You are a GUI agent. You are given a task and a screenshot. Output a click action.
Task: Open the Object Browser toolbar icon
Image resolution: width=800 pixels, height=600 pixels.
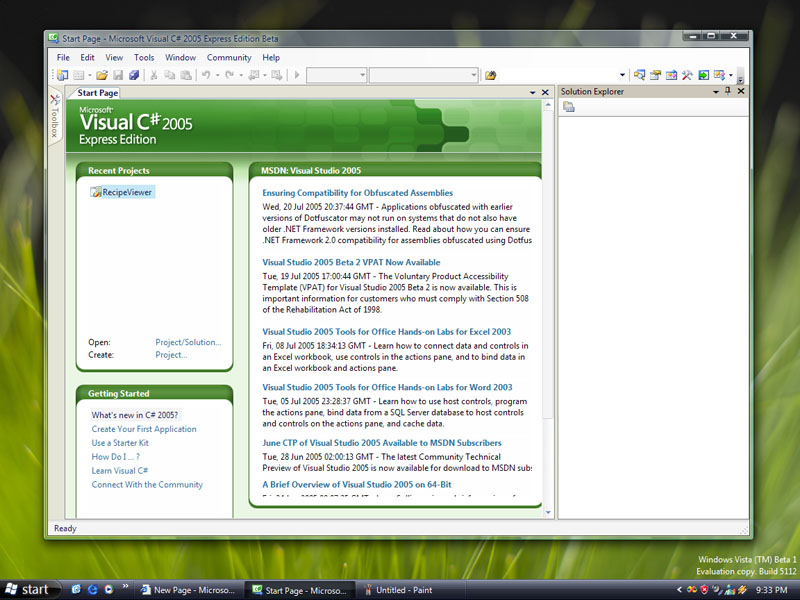coord(671,76)
